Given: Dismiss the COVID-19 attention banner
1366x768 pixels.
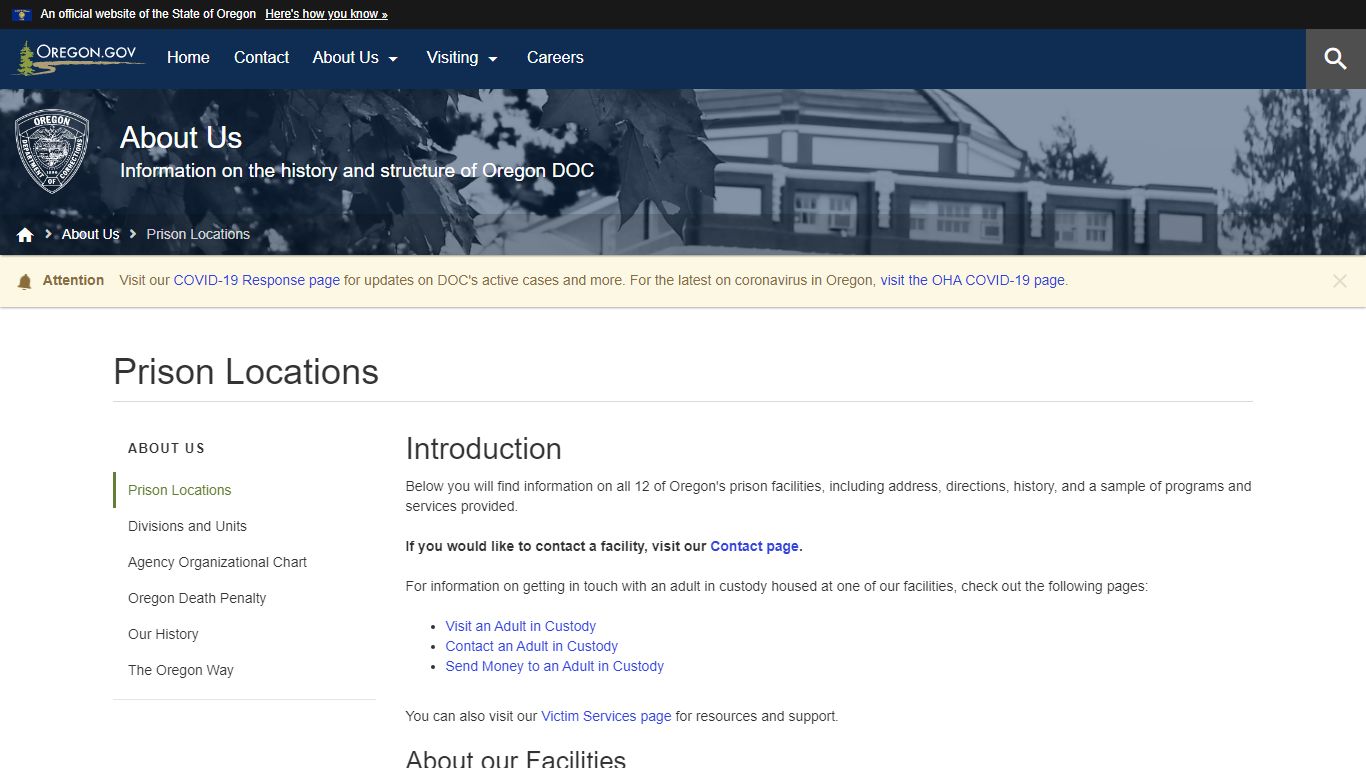Looking at the screenshot, I should click(1340, 281).
